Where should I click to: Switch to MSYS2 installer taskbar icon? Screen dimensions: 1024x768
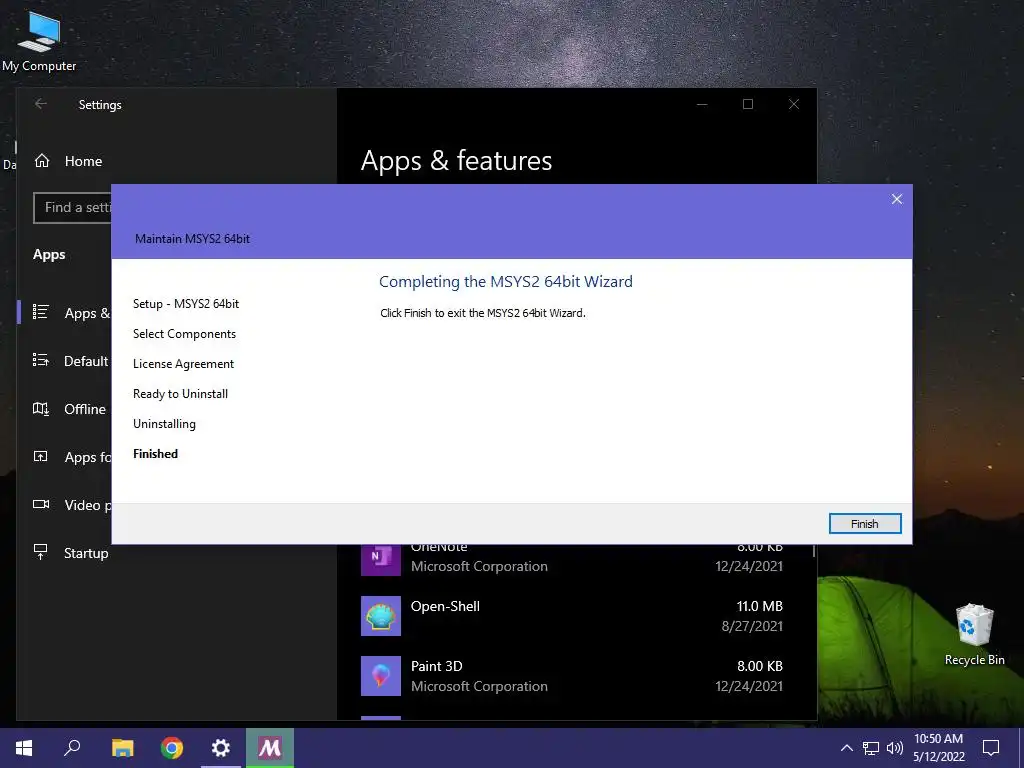click(270, 748)
